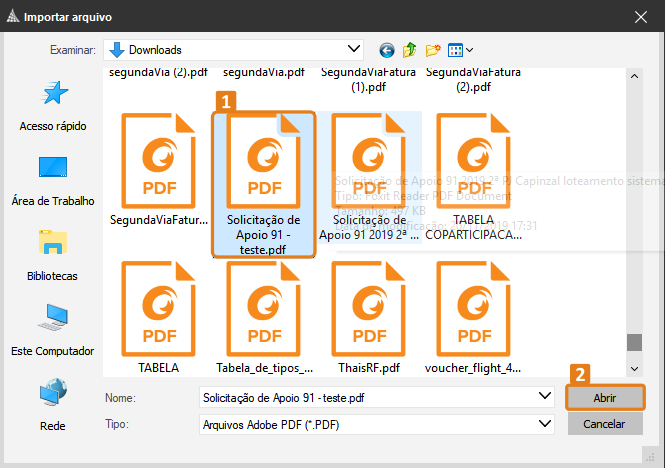This screenshot has width=665, height=468.
Task: Click the Up One Level folder icon
Action: tap(410, 50)
